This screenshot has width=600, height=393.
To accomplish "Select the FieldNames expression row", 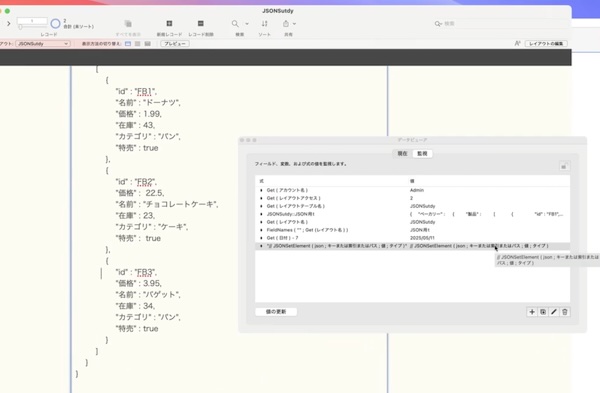I will coord(412,230).
